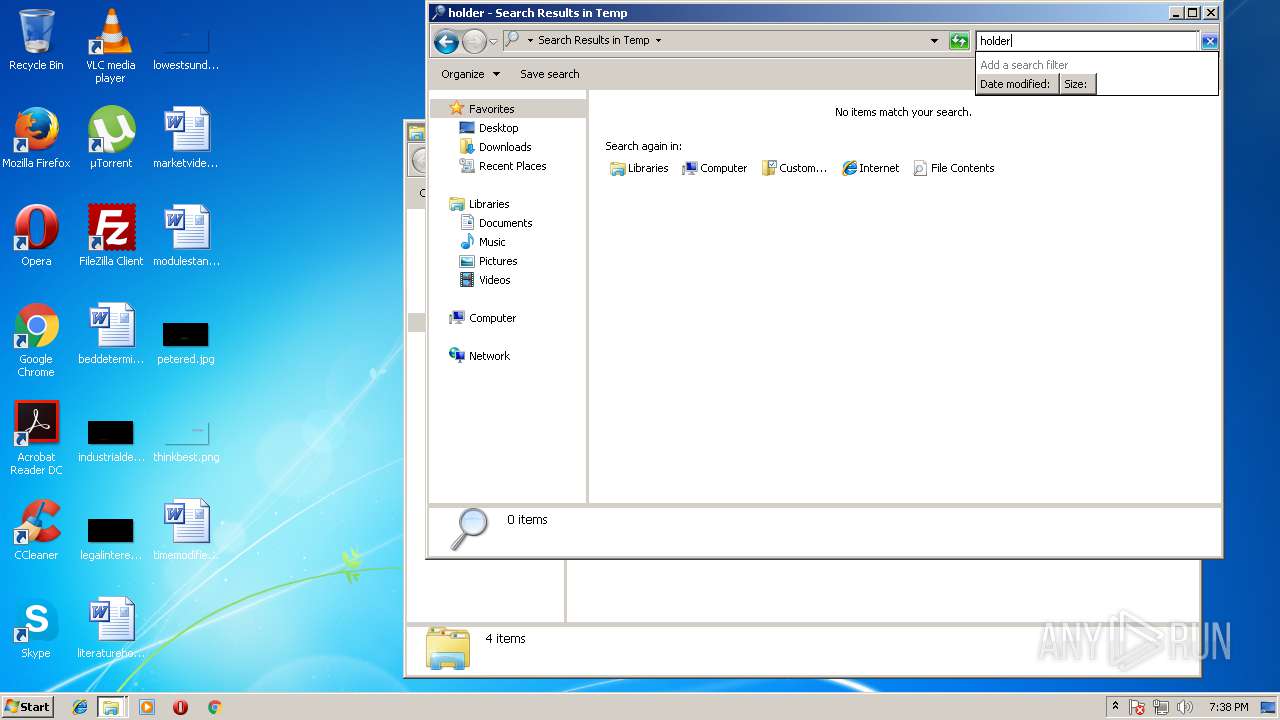
Task: Select the industrialde desktop file
Action: point(110,440)
